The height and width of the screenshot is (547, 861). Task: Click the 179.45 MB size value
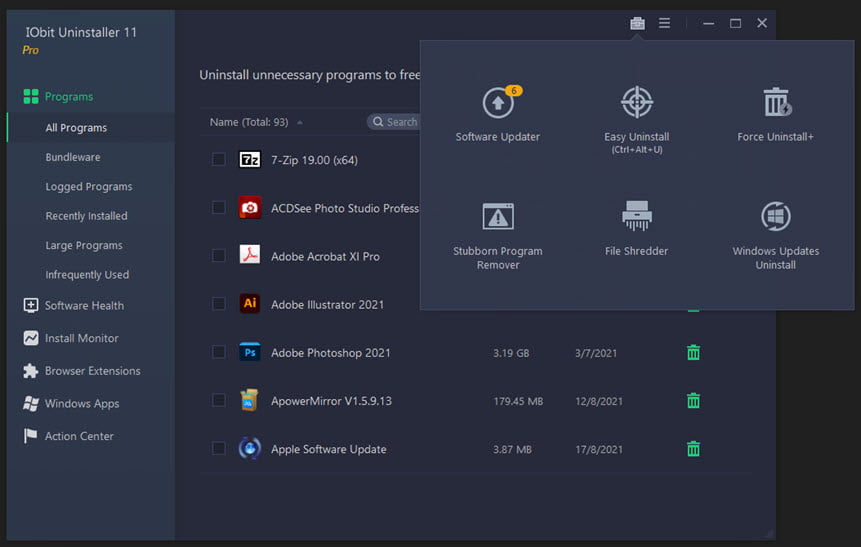(518, 401)
